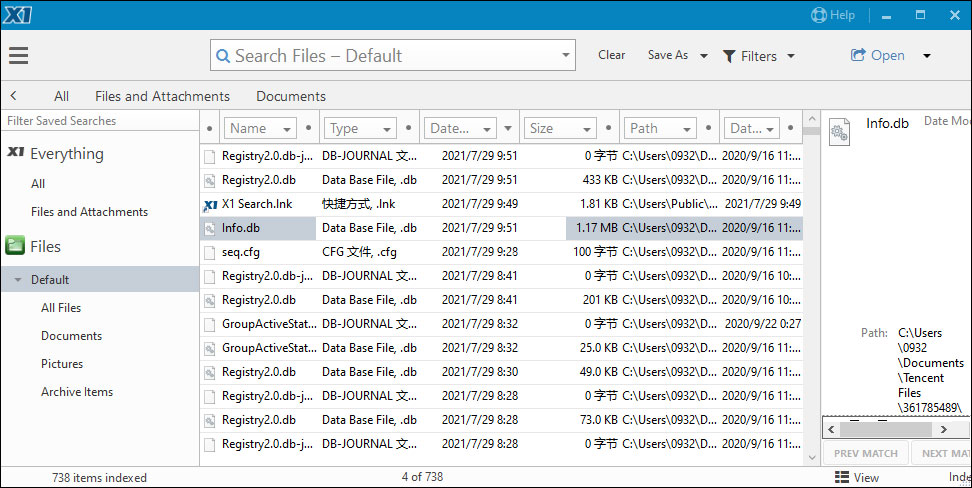Screen dimensions: 972x488
Task: Open the hamburger menu
Action: (19, 55)
